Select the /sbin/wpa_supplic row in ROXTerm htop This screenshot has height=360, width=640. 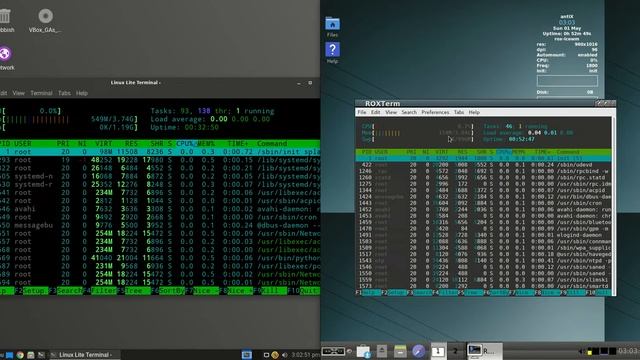tap(484, 248)
